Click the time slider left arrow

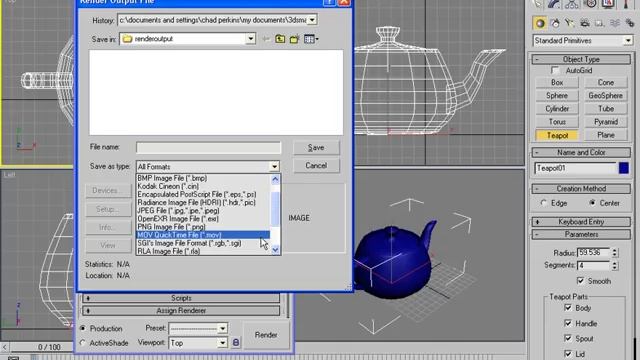click(x=4, y=347)
